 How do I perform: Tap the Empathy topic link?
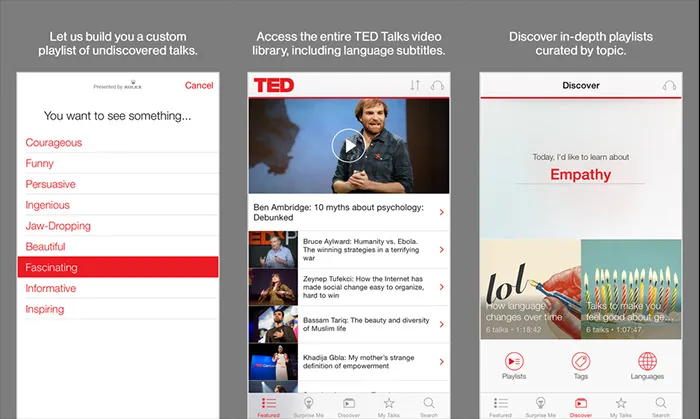tap(580, 175)
